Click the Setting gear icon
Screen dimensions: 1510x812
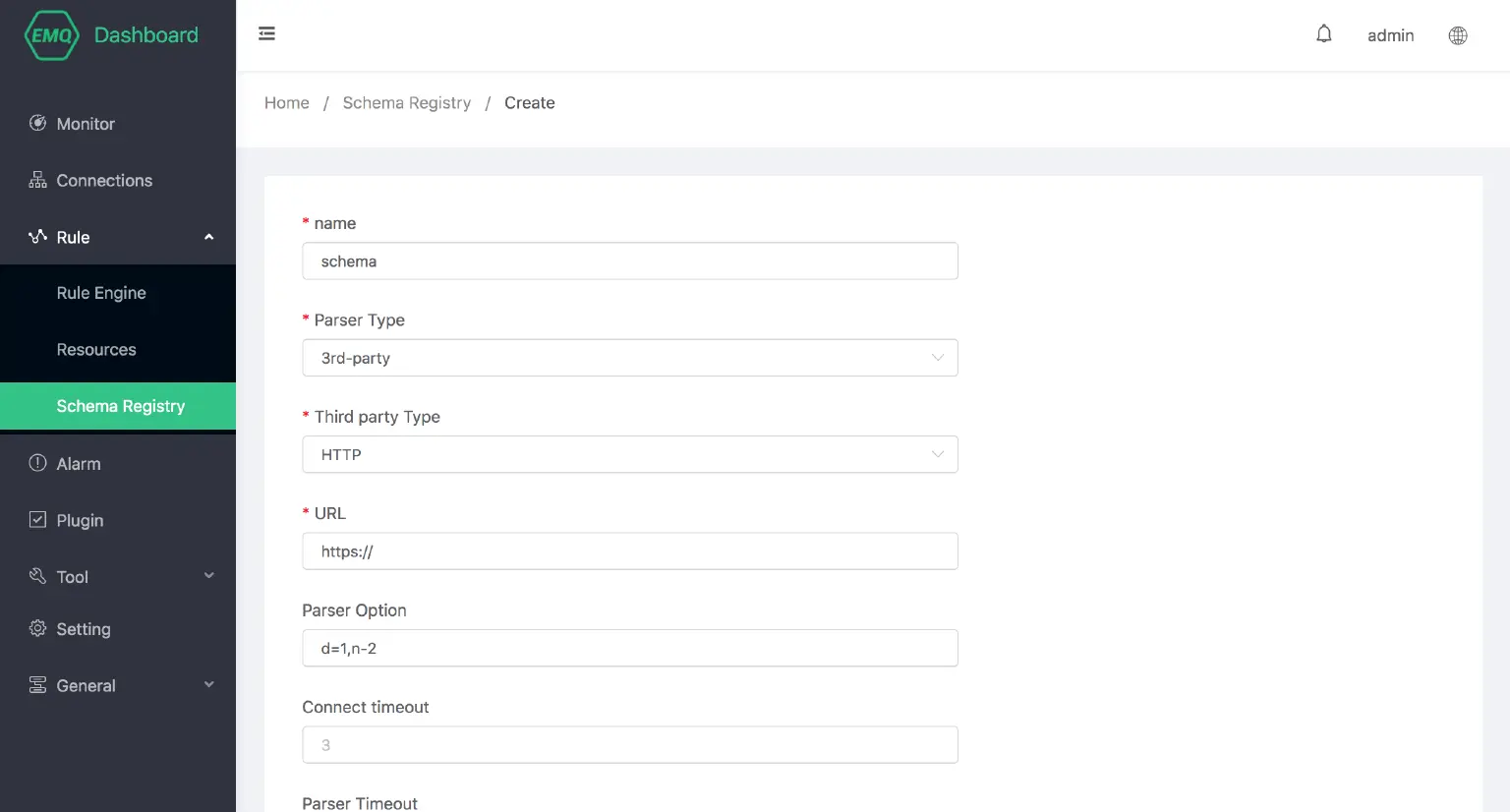point(37,628)
